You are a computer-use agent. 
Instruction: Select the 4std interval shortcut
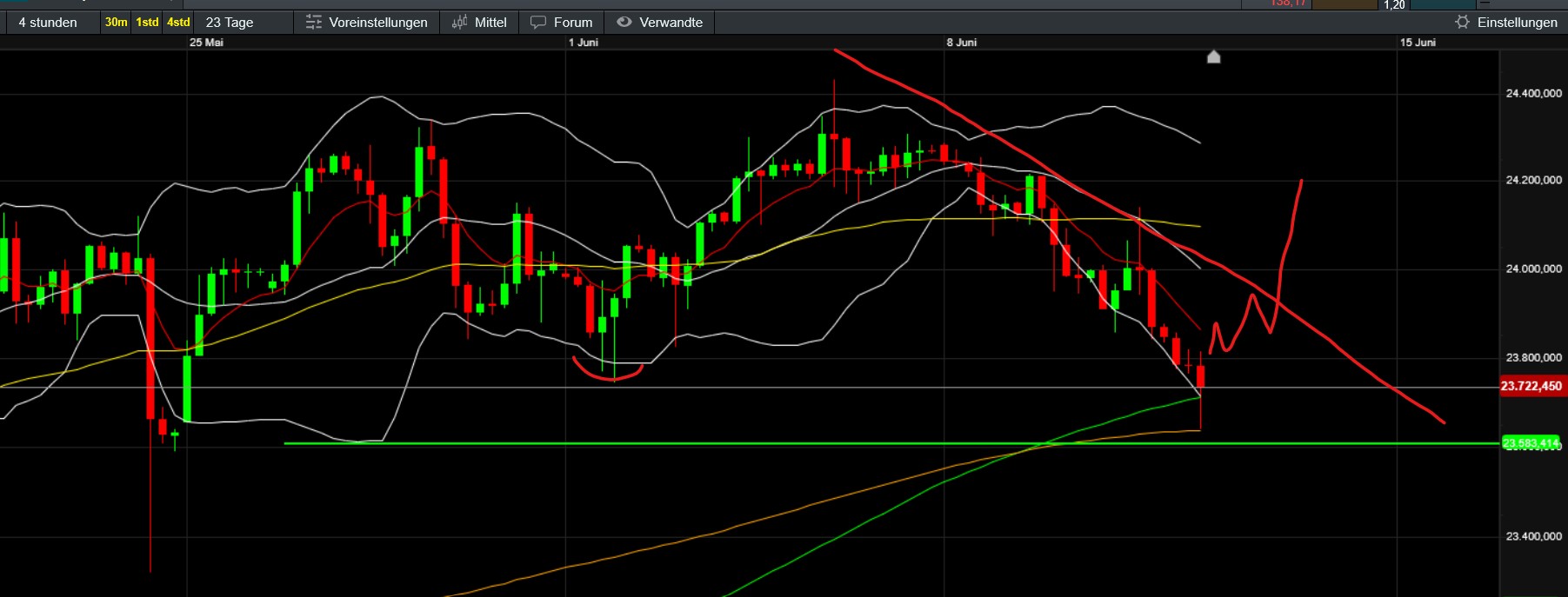coord(178,23)
